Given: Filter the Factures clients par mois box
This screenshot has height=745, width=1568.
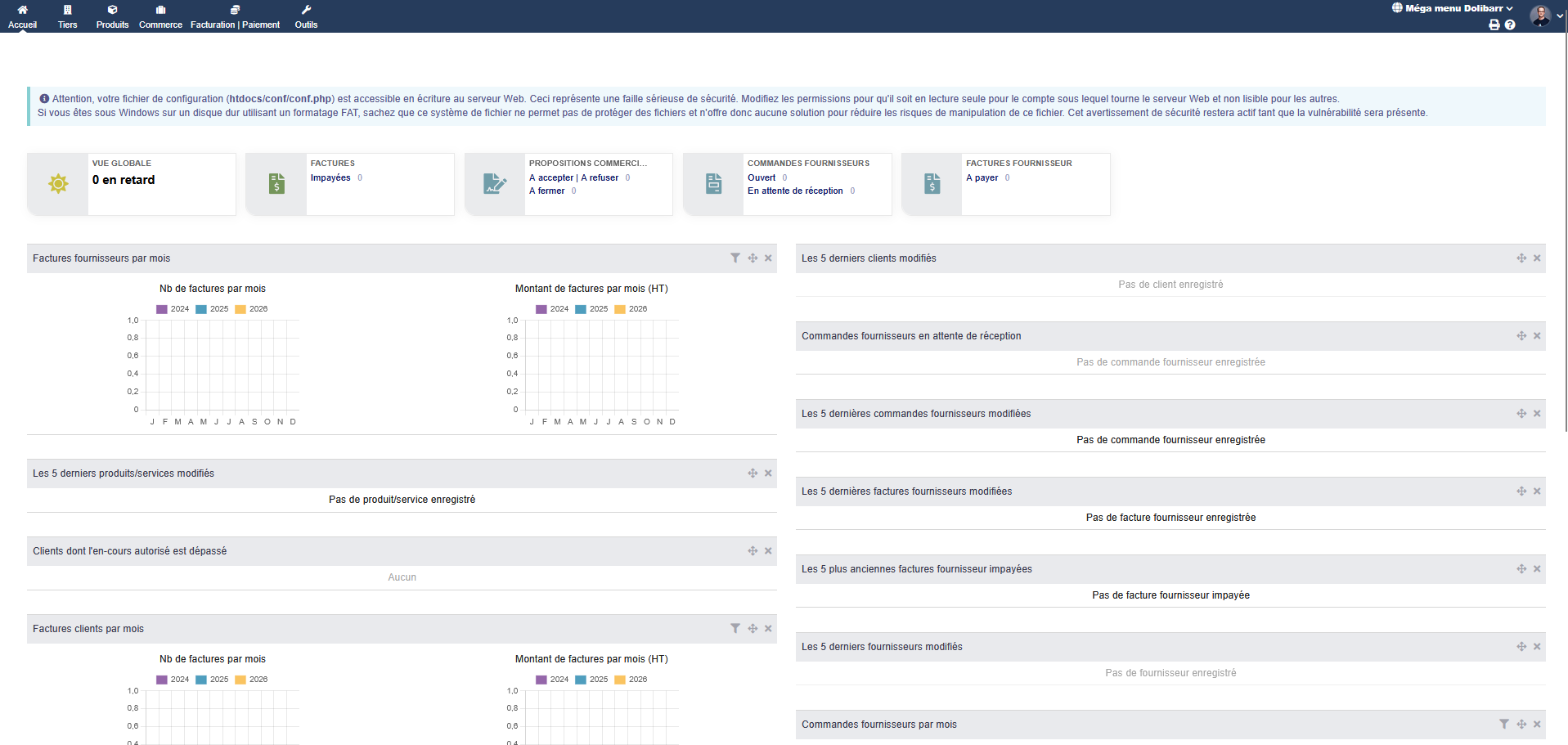Looking at the screenshot, I should coord(735,629).
